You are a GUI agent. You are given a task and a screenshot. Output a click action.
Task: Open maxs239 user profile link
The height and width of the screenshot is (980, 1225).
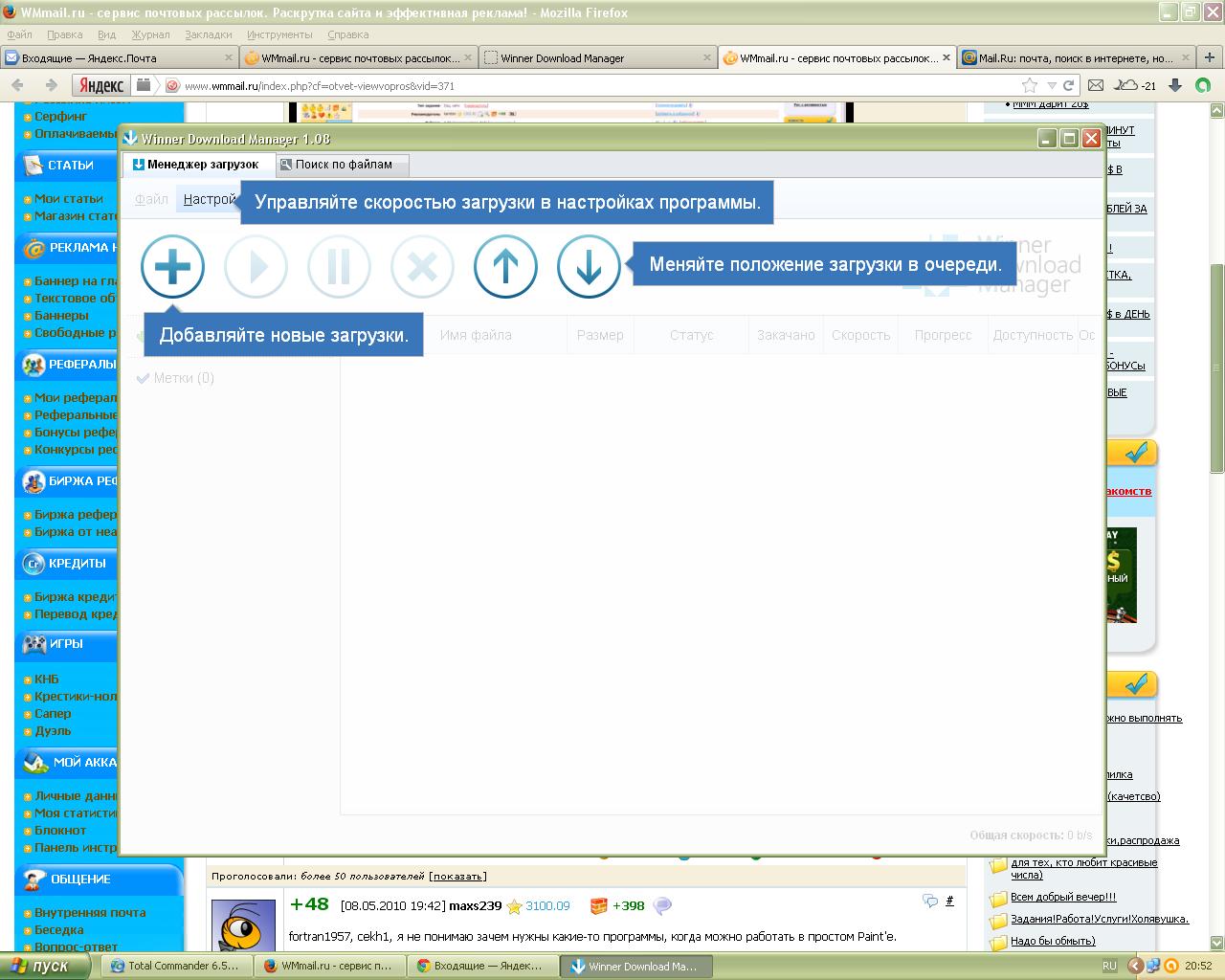(x=476, y=905)
